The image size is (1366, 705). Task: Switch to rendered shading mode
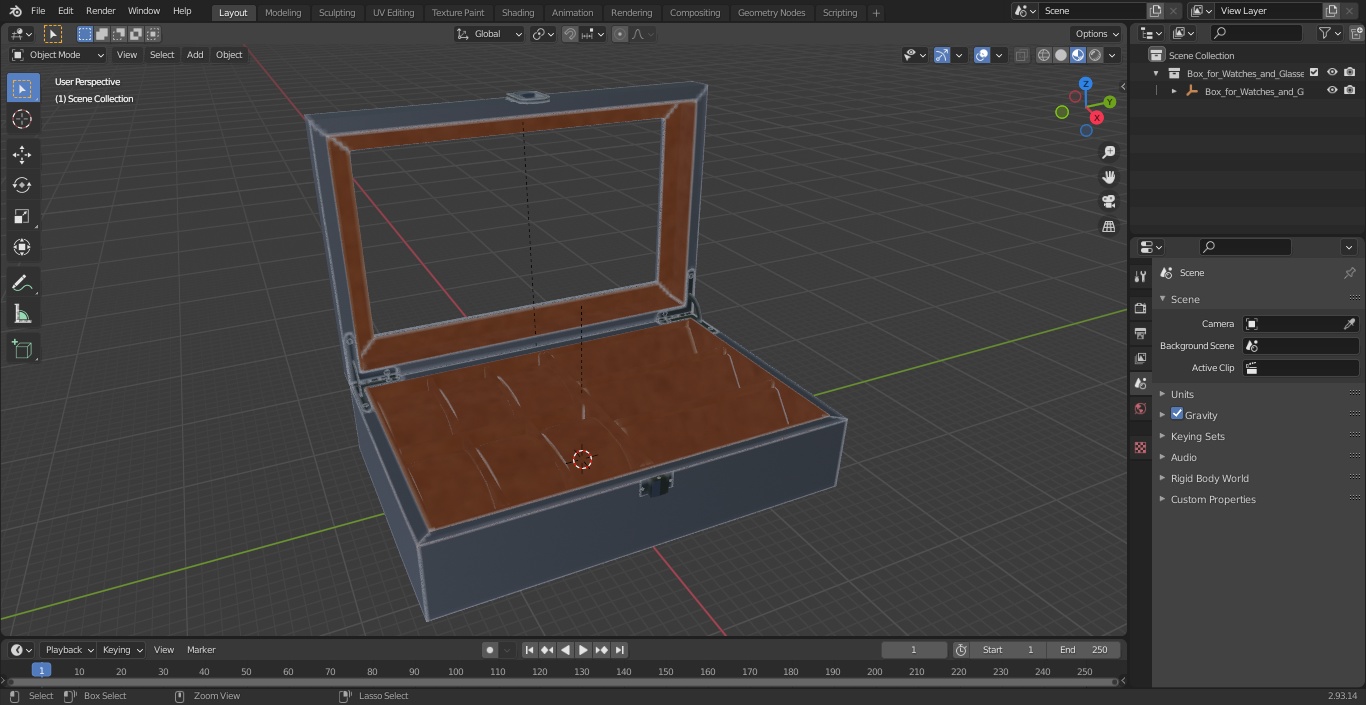[x=1095, y=55]
